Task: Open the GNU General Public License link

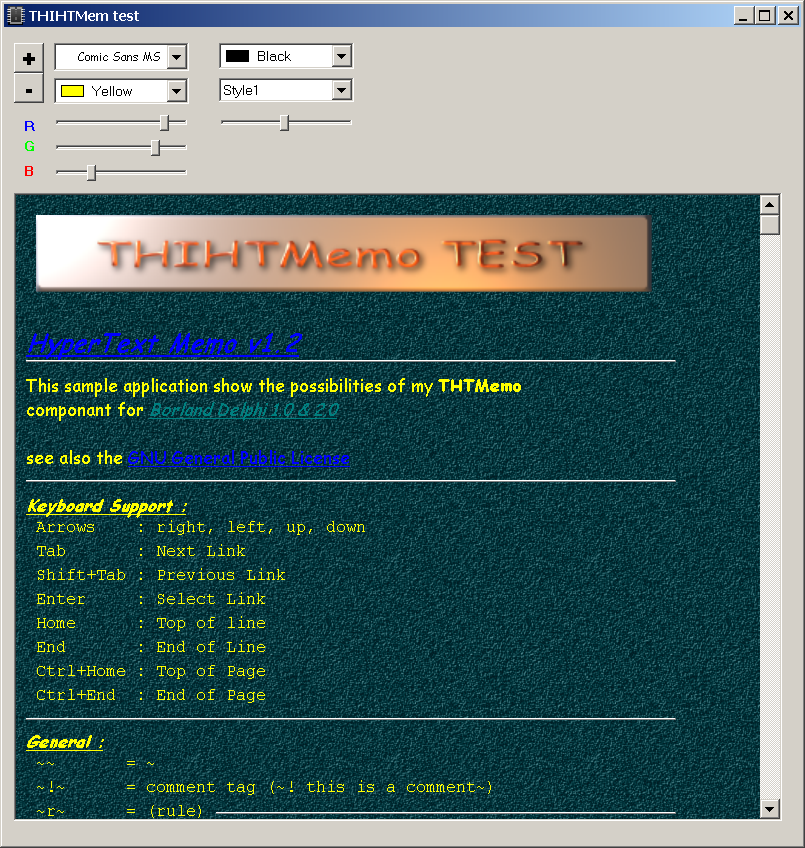Action: click(238, 458)
